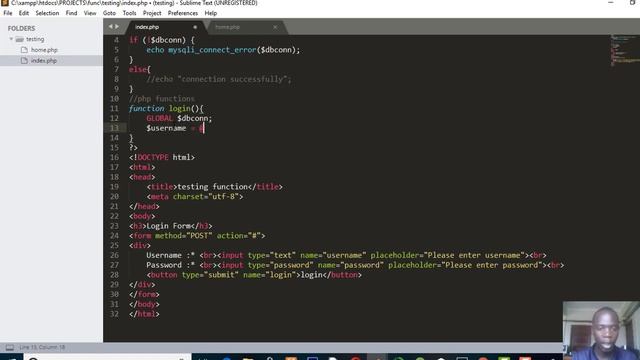Collapse the testing folder arrow
Image resolution: width=640 pixels, height=360 pixels.
pos(11,39)
